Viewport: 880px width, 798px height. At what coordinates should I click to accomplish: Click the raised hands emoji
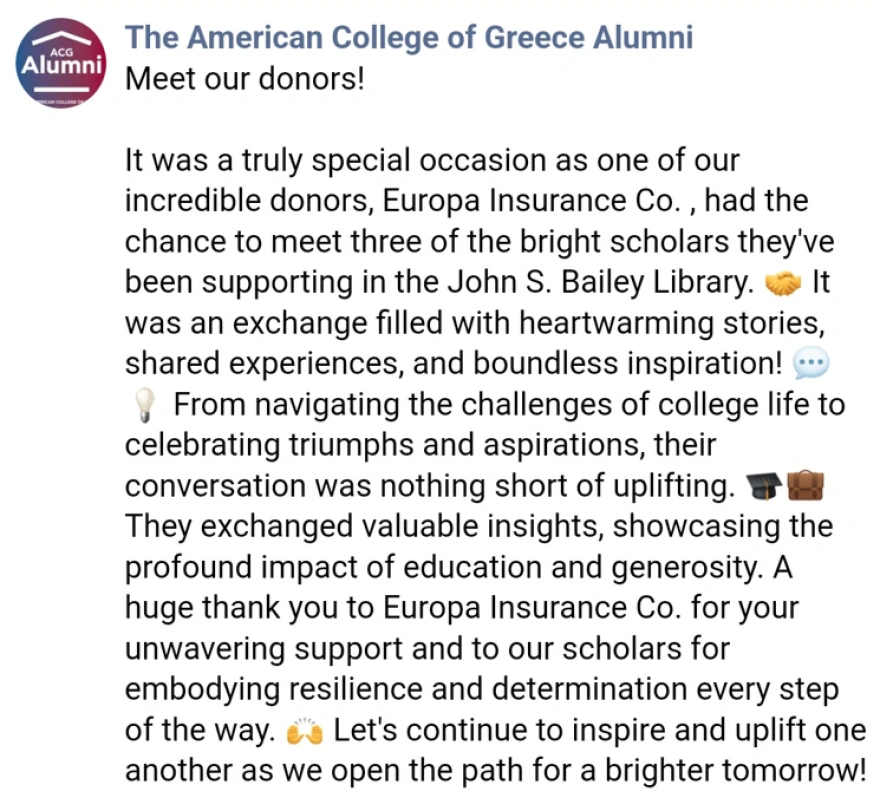pyautogui.click(x=305, y=732)
